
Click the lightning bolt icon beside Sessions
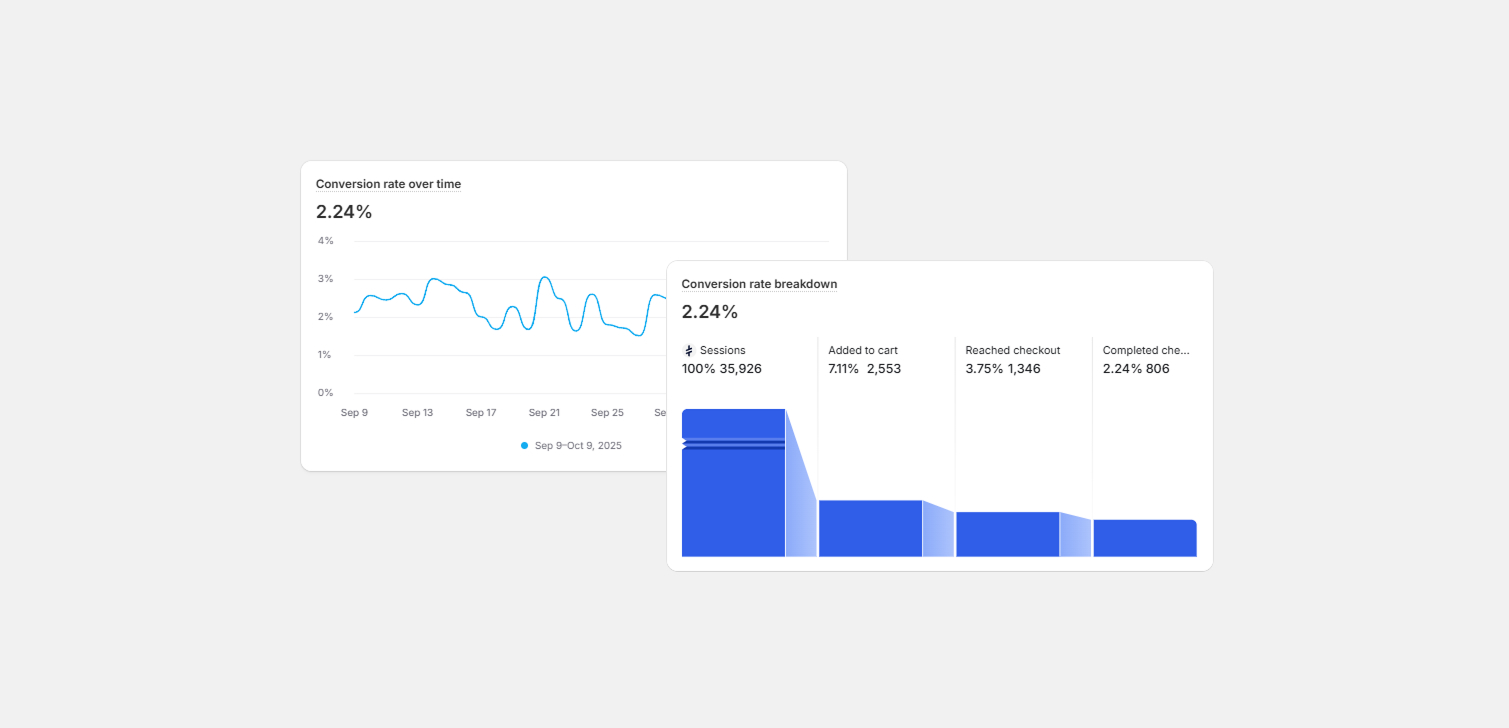click(687, 350)
